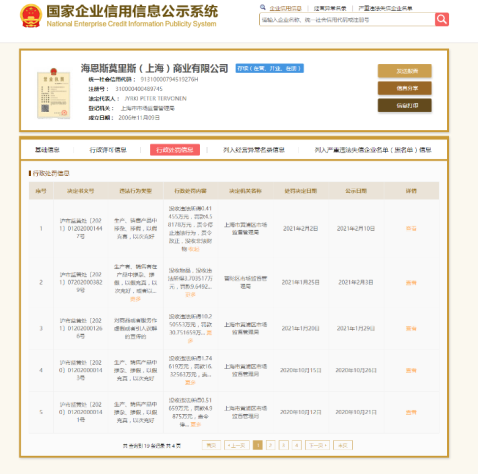Expand 更多 in row 2 violation type

point(135,299)
